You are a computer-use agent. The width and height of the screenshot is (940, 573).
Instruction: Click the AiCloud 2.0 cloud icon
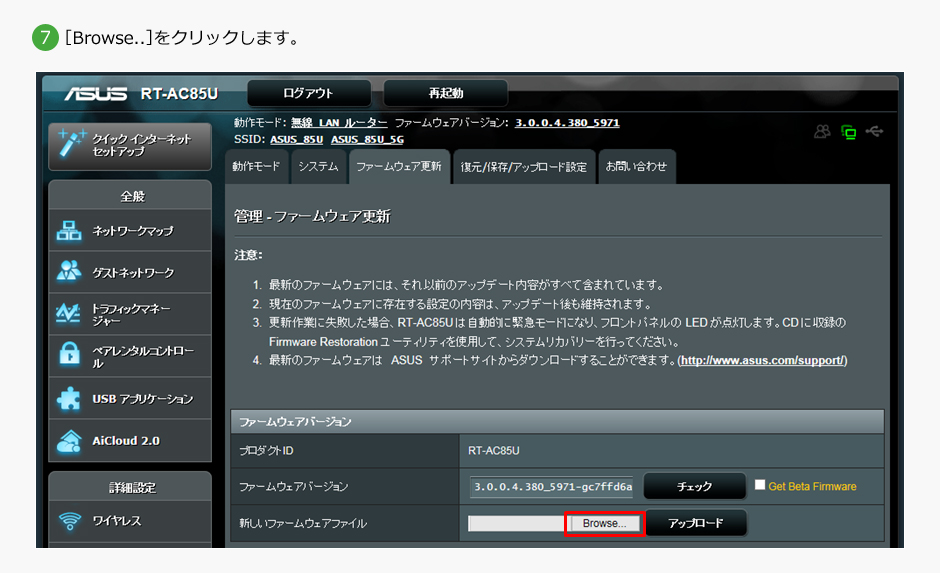pyautogui.click(x=69, y=442)
